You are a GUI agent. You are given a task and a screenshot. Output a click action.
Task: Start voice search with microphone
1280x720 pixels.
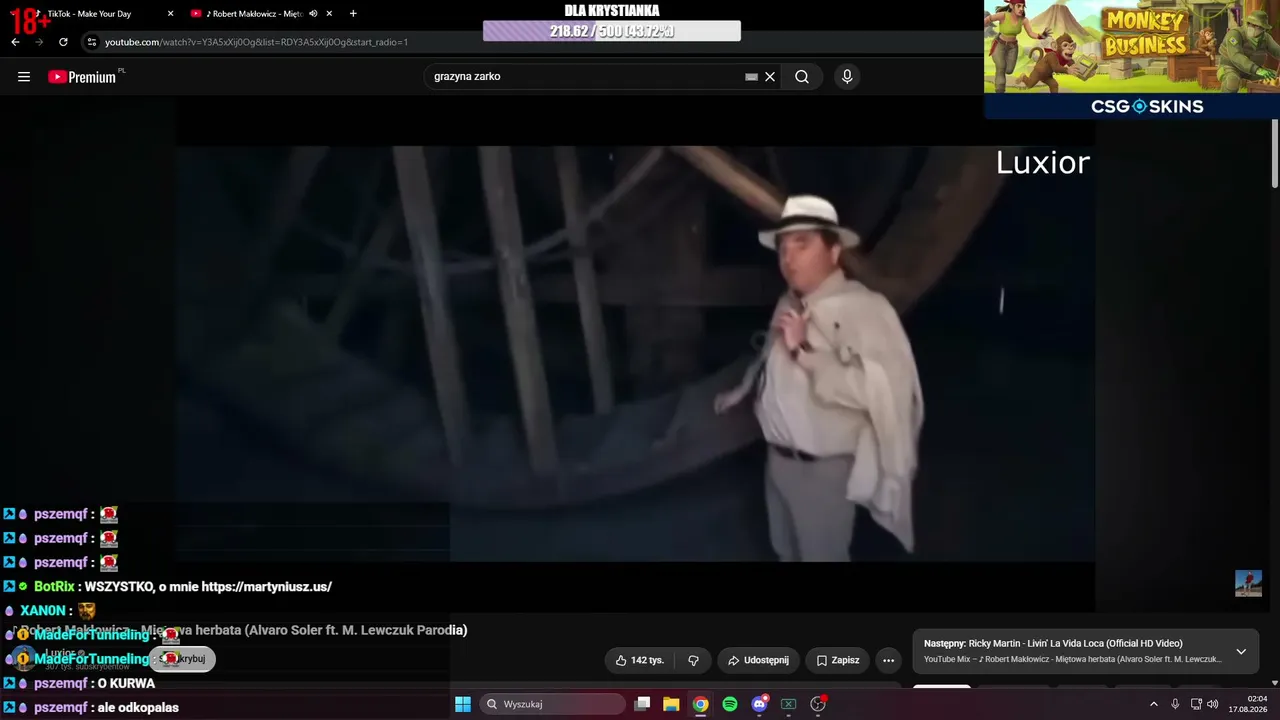pos(847,77)
